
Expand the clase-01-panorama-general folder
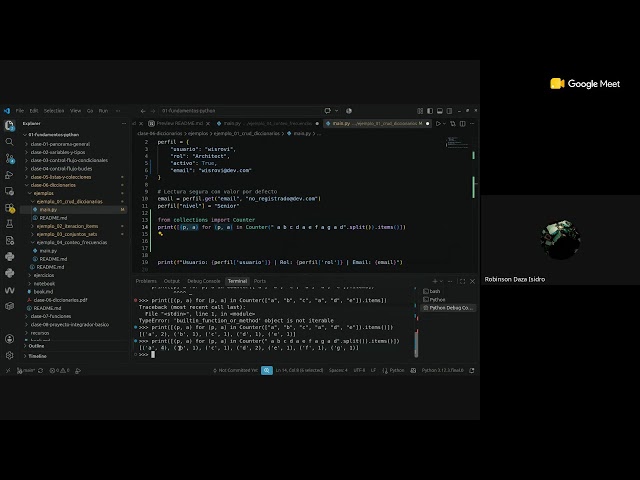(60, 144)
